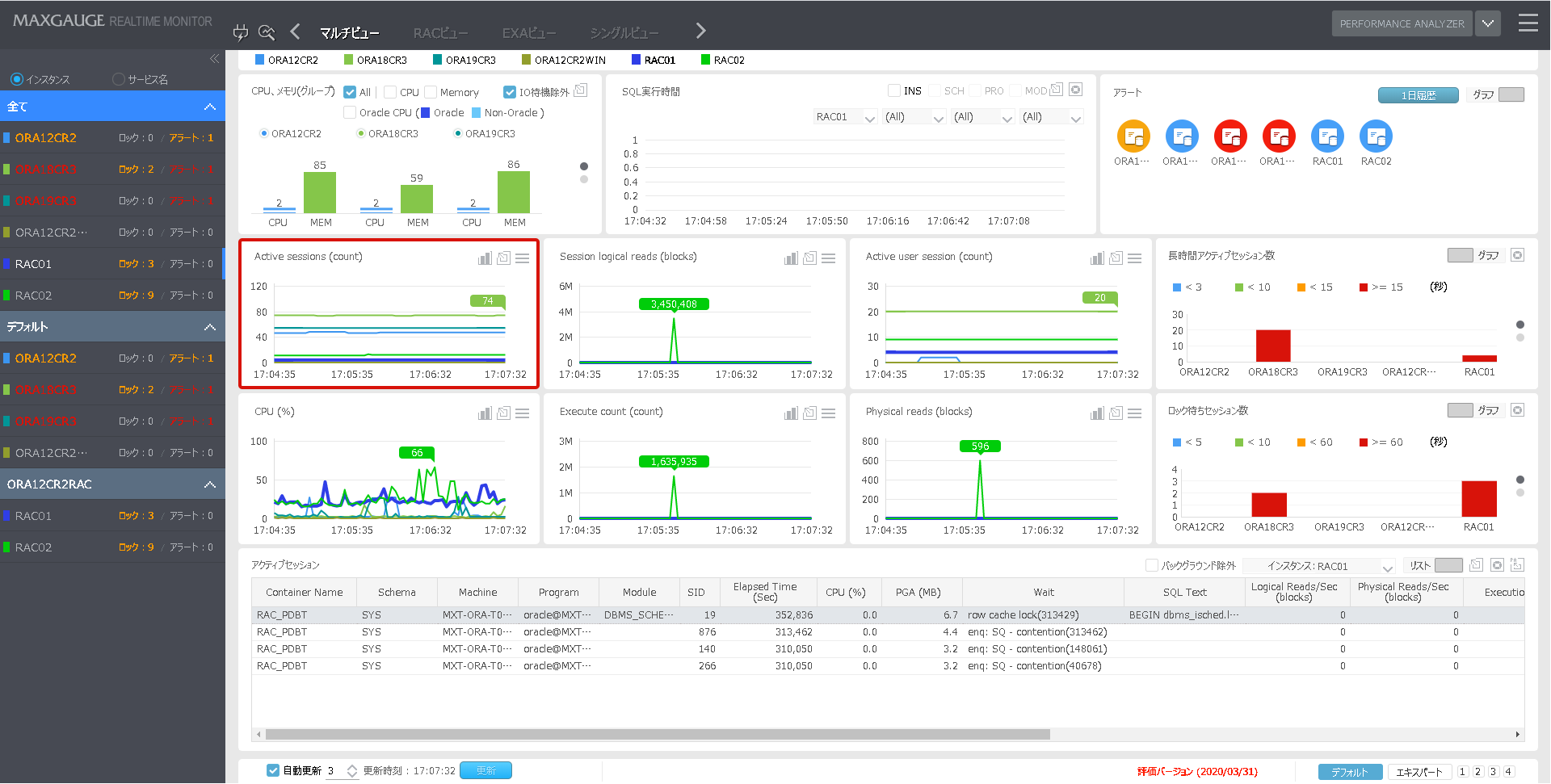Switch to the EXAビュー tab
The width and height of the screenshot is (1551, 784).
(529, 33)
